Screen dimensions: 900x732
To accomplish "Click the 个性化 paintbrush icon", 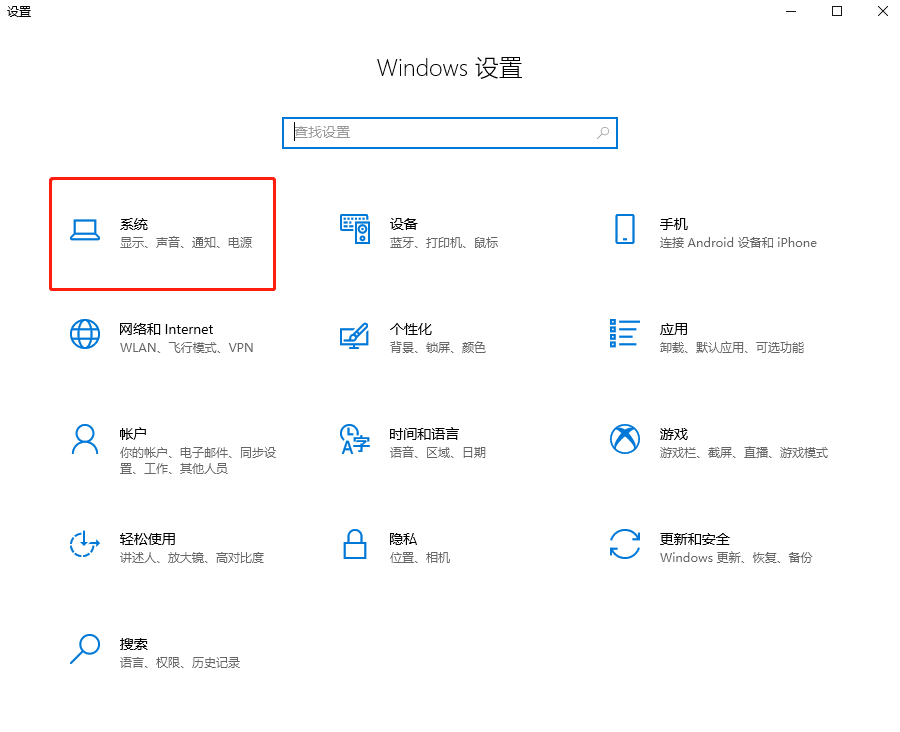I will (x=355, y=335).
